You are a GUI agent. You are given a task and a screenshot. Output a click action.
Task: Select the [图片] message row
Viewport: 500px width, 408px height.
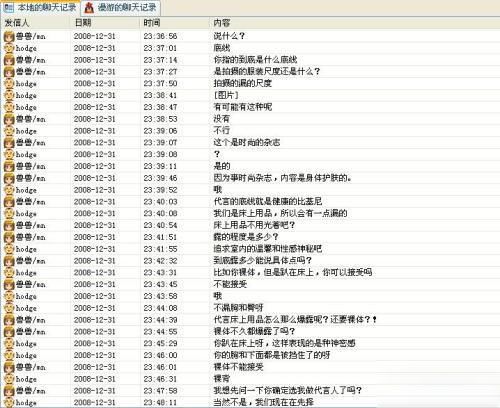click(x=250, y=95)
